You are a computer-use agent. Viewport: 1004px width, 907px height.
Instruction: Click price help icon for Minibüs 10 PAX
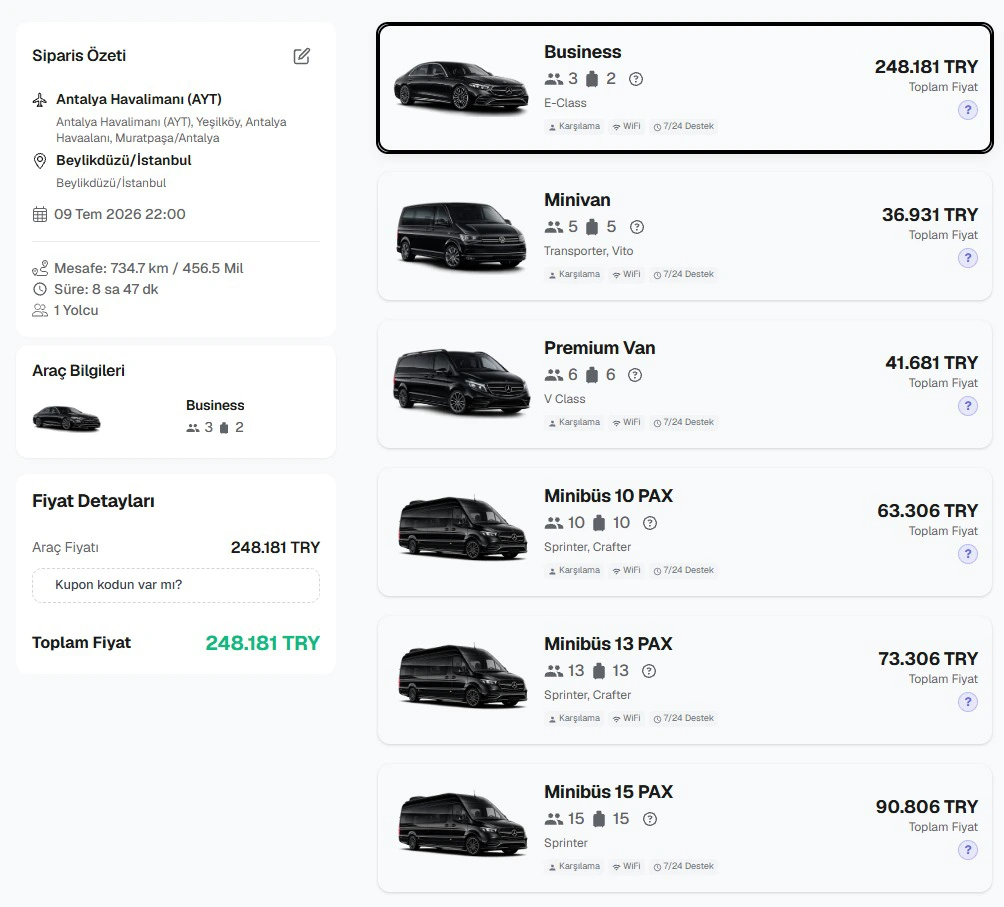tap(968, 554)
